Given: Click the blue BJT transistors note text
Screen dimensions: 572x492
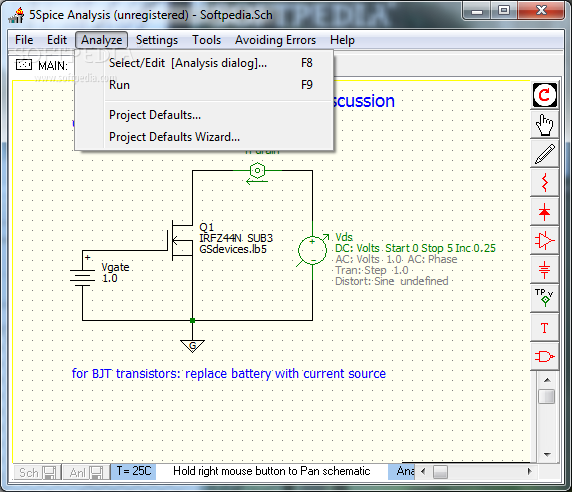Looking at the screenshot, I should pyautogui.click(x=229, y=373).
